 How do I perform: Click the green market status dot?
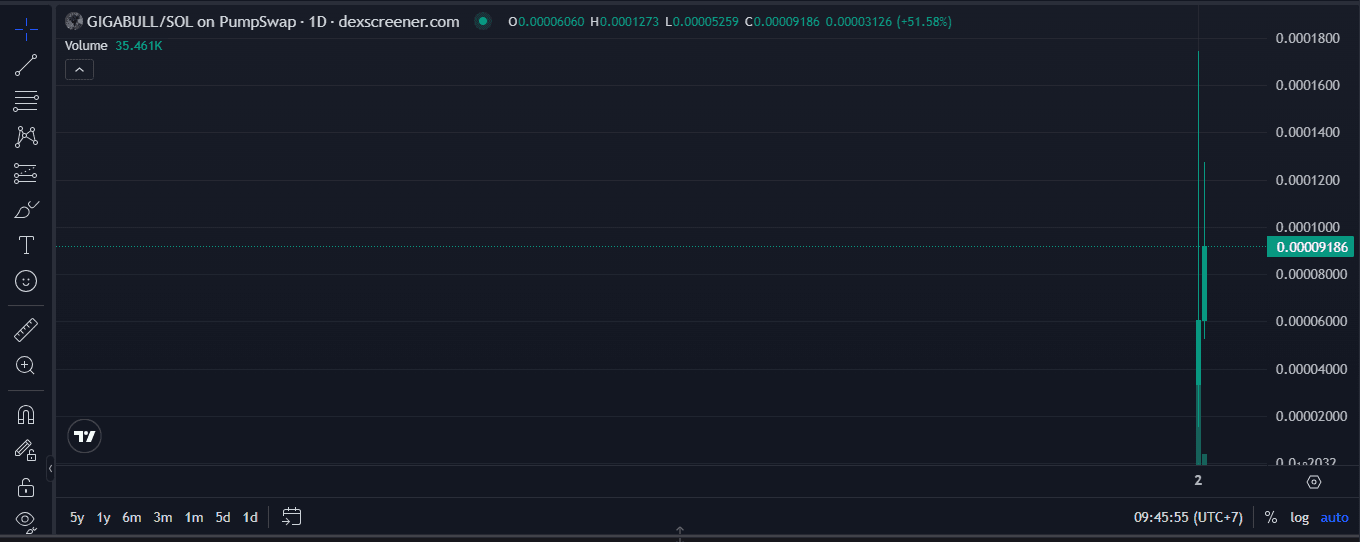coord(483,21)
